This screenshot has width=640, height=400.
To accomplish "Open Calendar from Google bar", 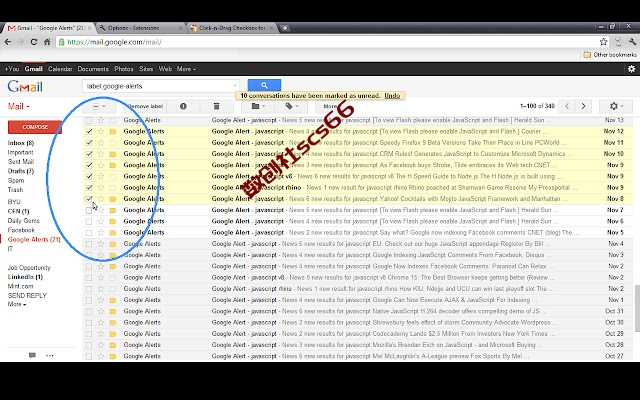I will pos(60,69).
